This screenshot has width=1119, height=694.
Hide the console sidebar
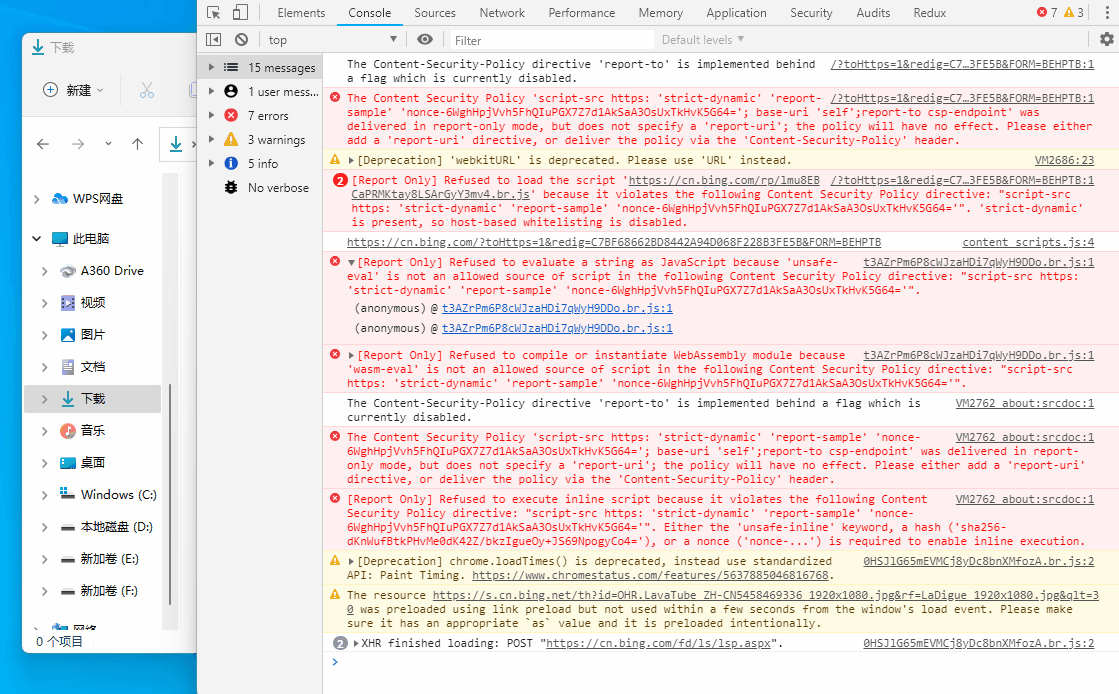[213, 39]
